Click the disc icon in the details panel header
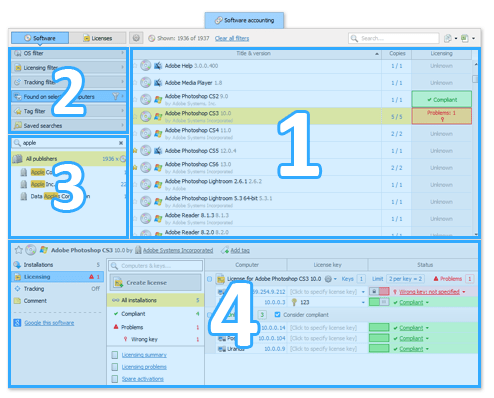The height and width of the screenshot is (398, 494). [x=31, y=250]
